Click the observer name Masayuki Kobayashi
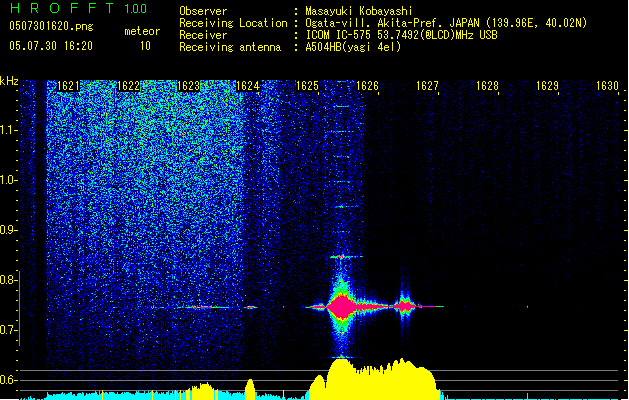 point(359,11)
